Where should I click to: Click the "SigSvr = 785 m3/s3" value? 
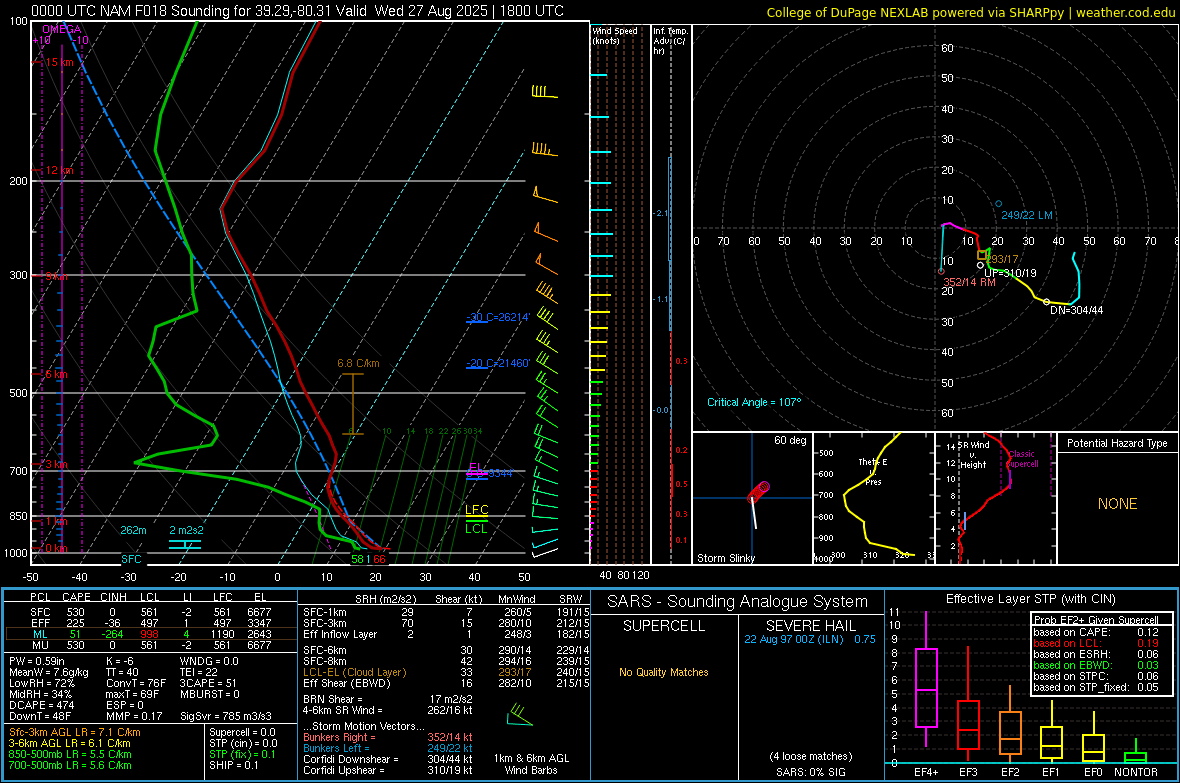[226, 716]
